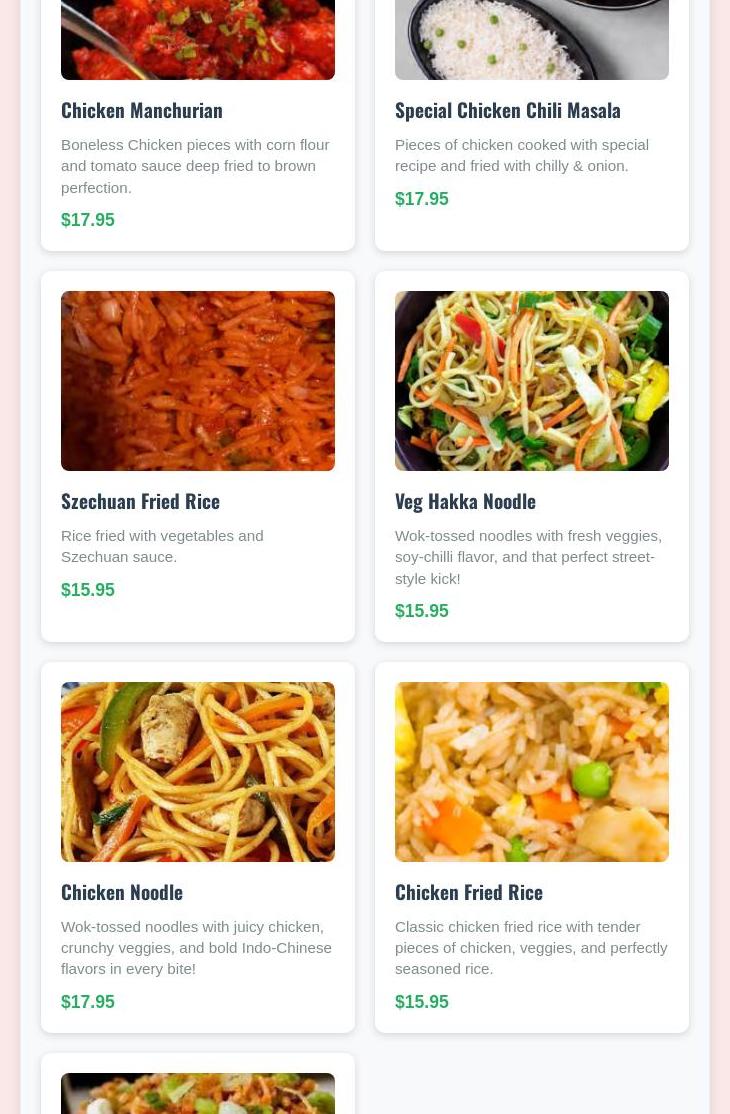
Task: Select the Special Chicken Chili Masala heading
Action: [508, 111]
